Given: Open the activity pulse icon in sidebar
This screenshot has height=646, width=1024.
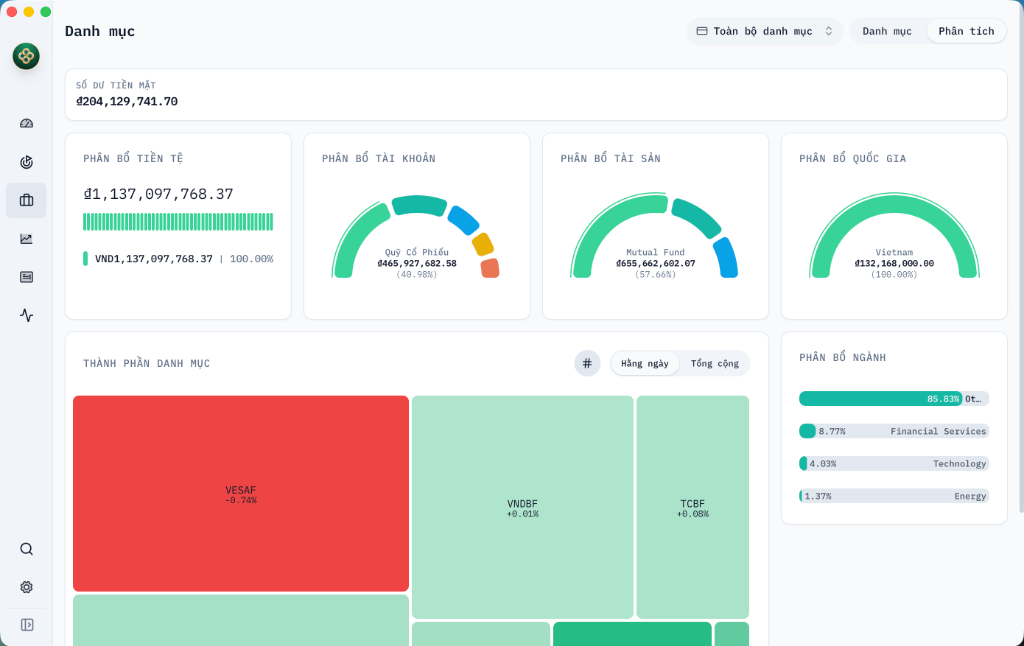Looking at the screenshot, I should pos(26,315).
